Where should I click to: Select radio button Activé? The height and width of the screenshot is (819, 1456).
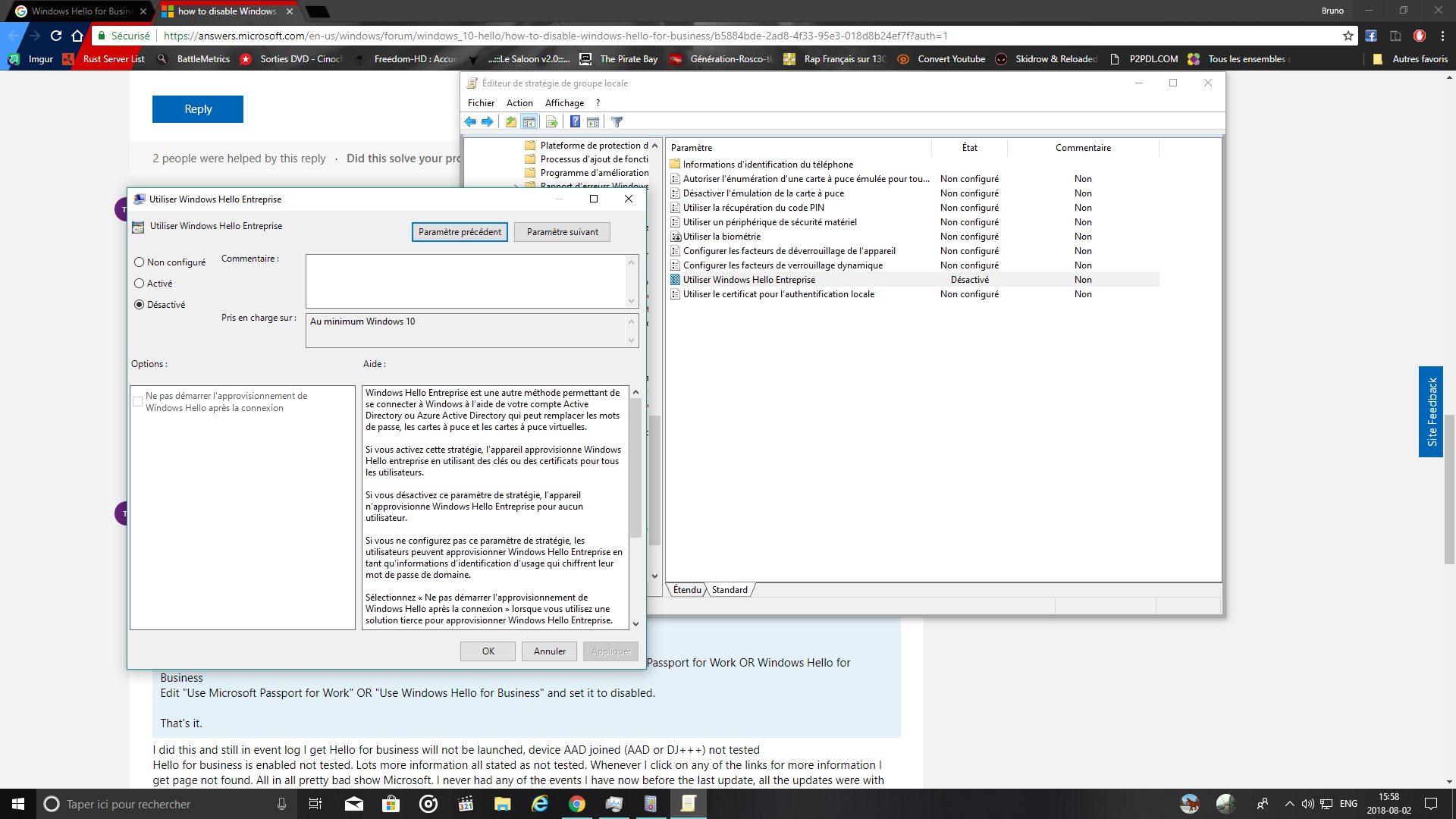[139, 283]
